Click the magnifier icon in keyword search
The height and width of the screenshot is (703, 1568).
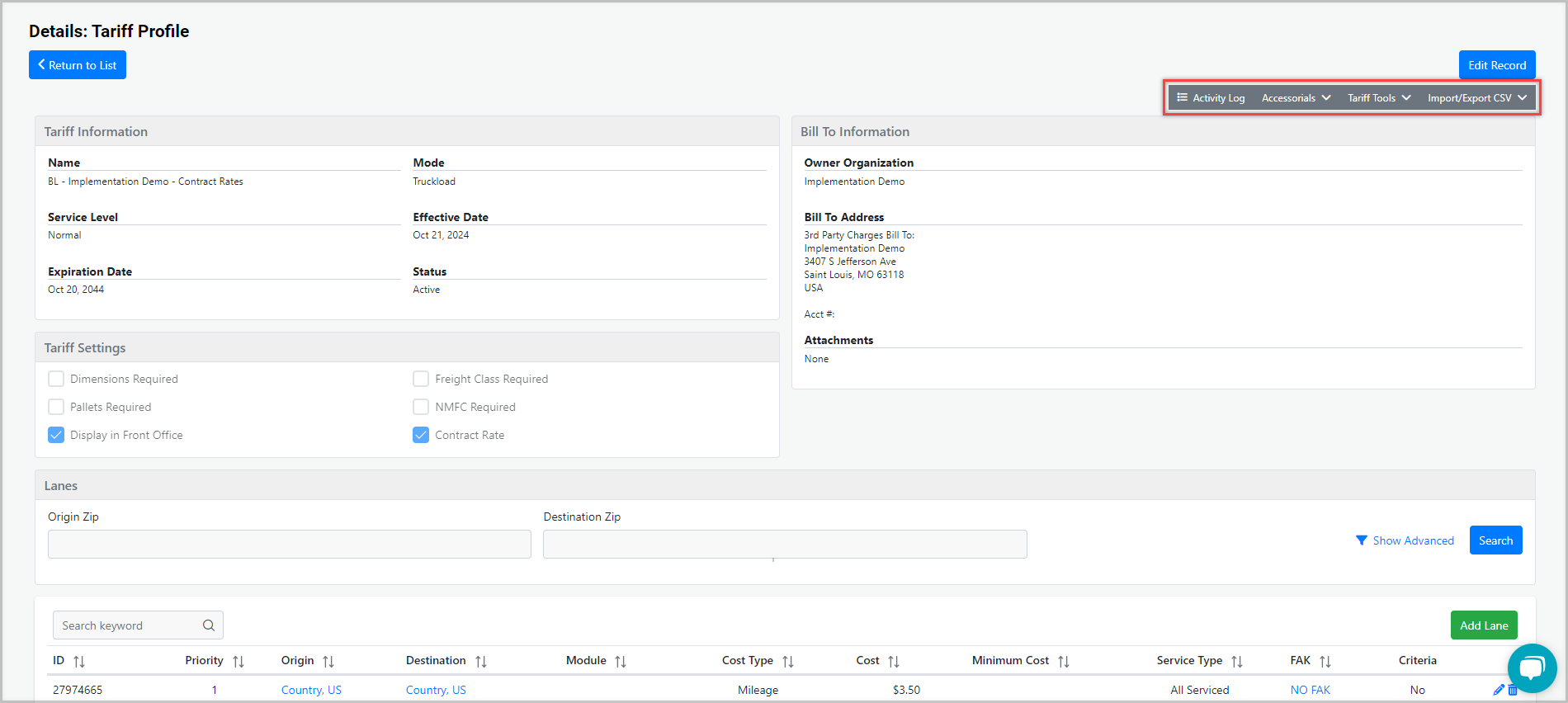coord(209,625)
